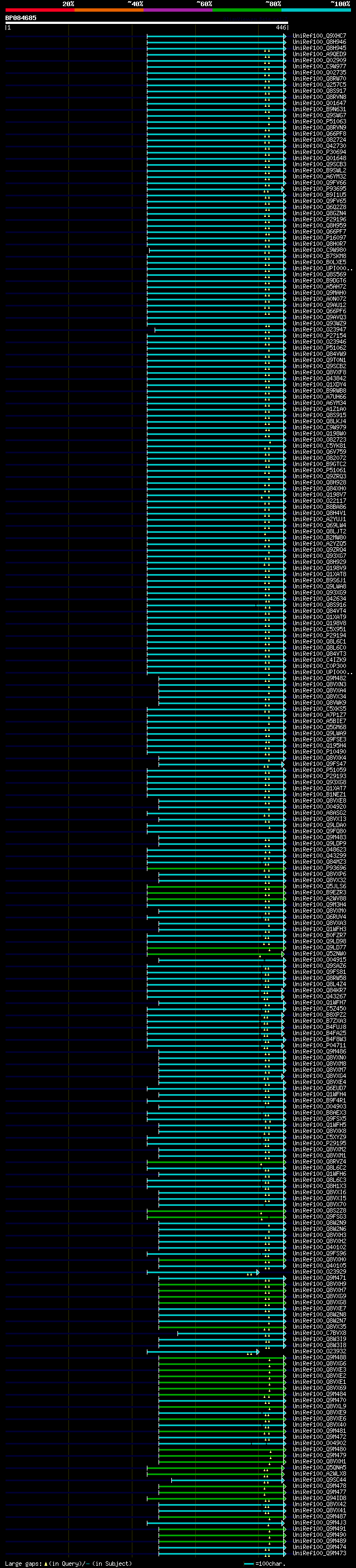Select label UniRef100_B7SKM8
This screenshot has width=356, height=1568.
(319, 256)
